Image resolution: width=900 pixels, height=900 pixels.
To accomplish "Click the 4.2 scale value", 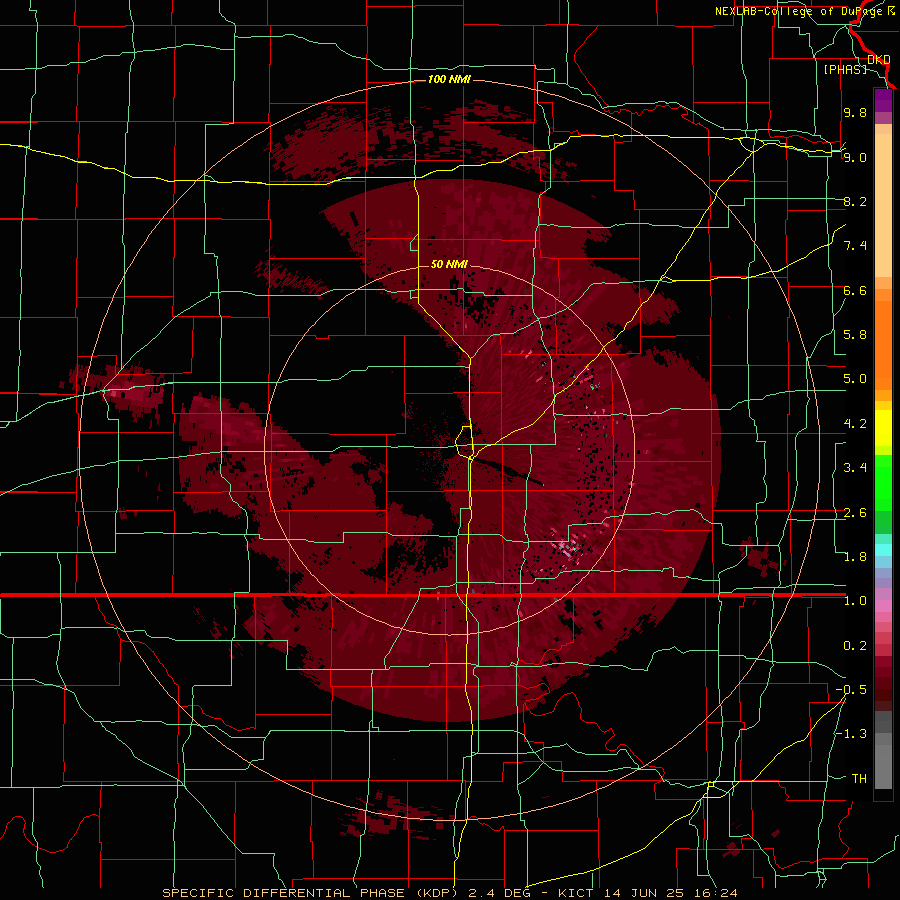I will click(x=855, y=424).
